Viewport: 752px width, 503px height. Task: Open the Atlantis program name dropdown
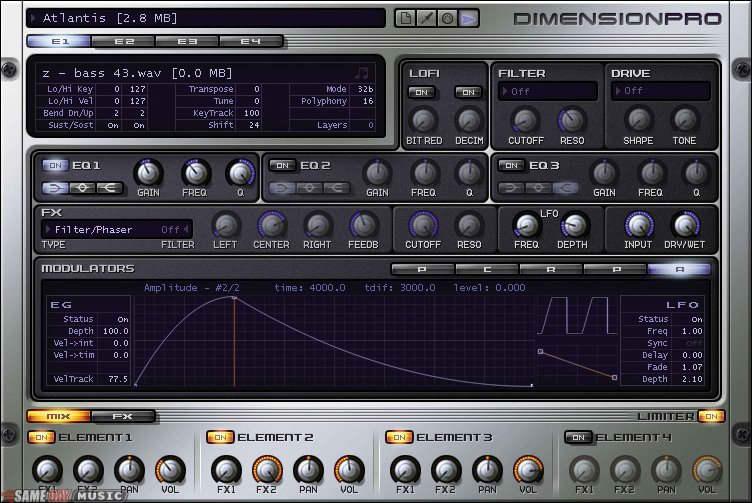(206, 18)
